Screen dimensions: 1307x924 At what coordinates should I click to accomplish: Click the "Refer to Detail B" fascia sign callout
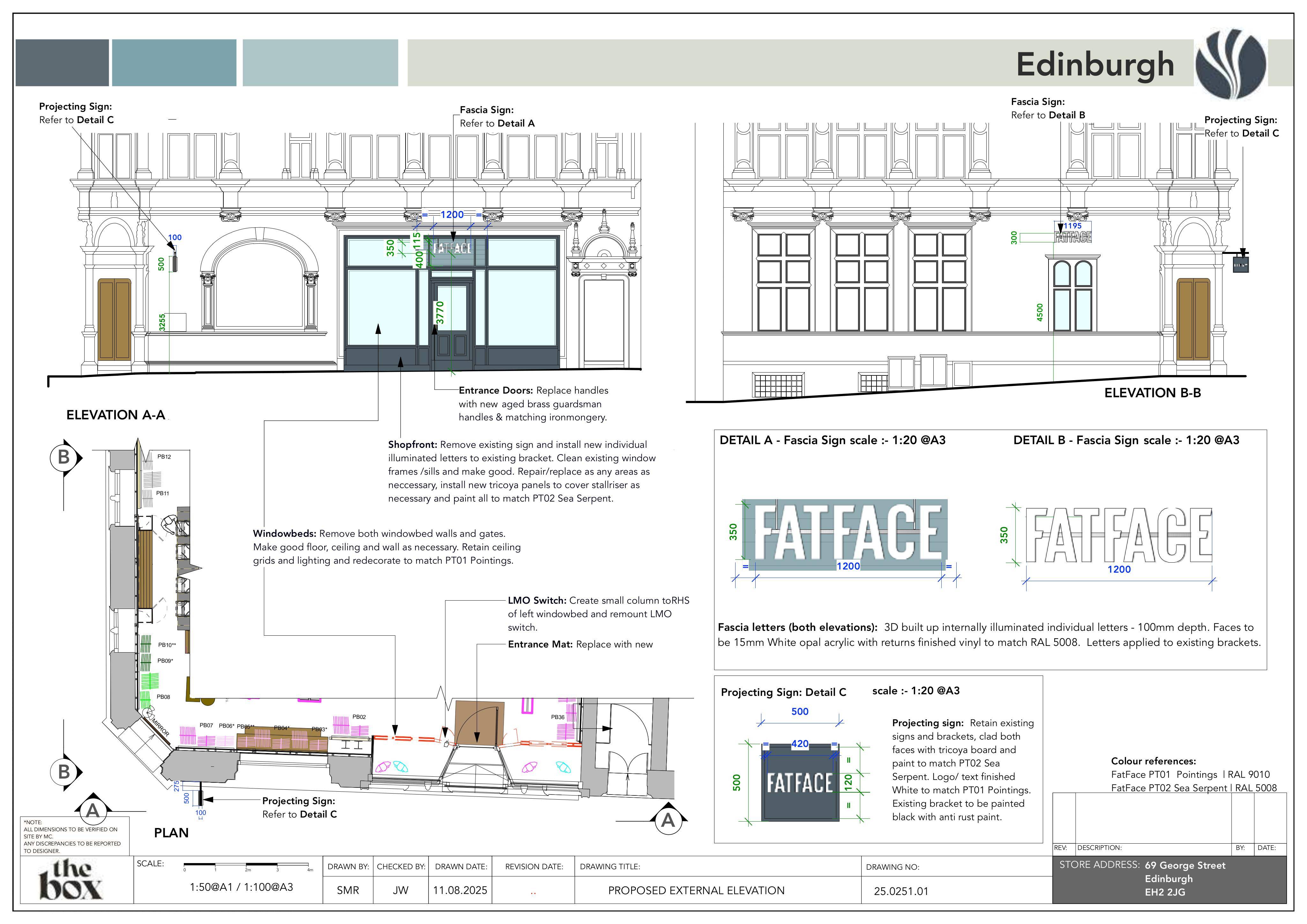[x=1048, y=115]
